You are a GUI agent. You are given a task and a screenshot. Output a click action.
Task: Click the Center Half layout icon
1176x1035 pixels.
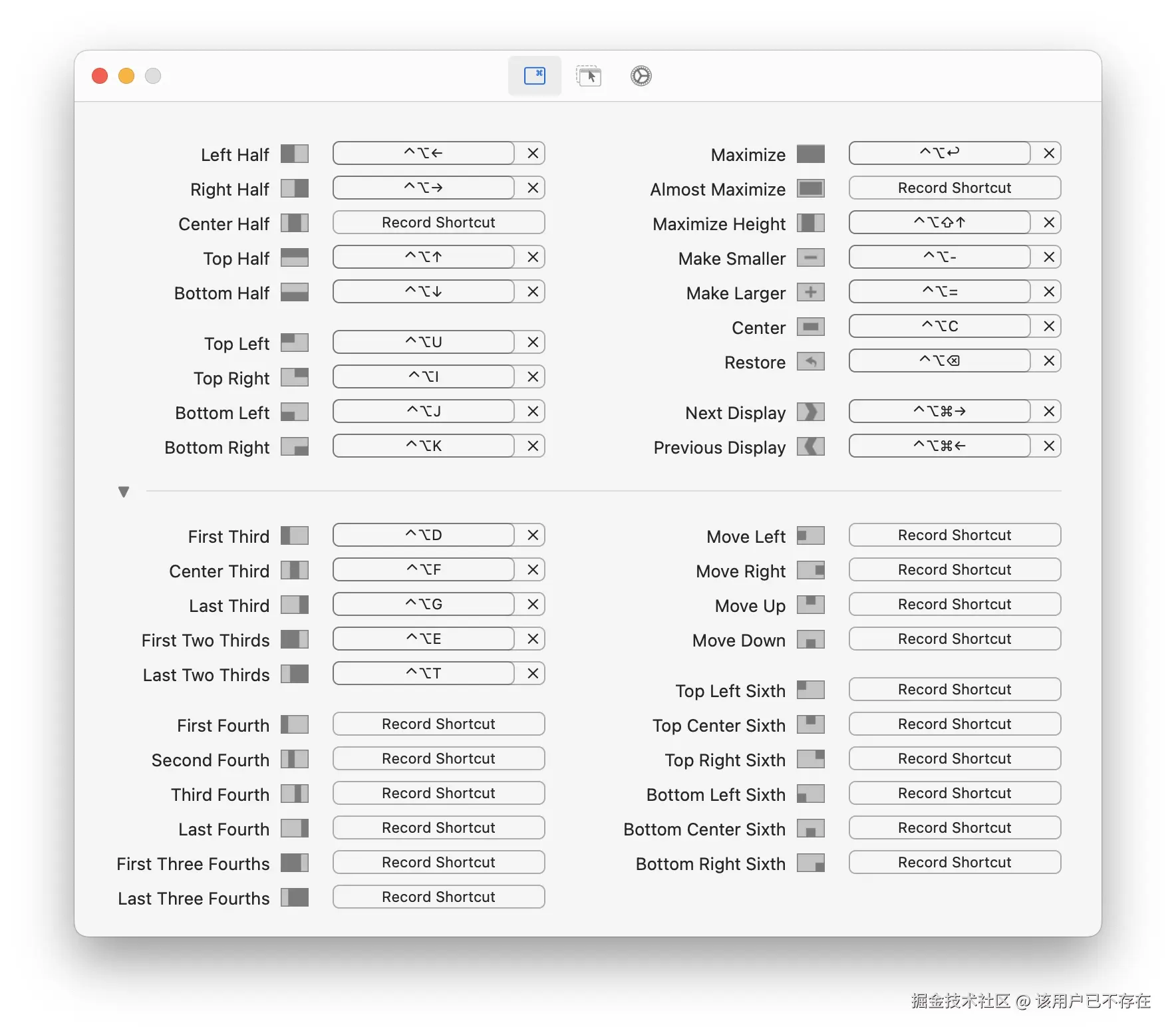click(x=295, y=223)
